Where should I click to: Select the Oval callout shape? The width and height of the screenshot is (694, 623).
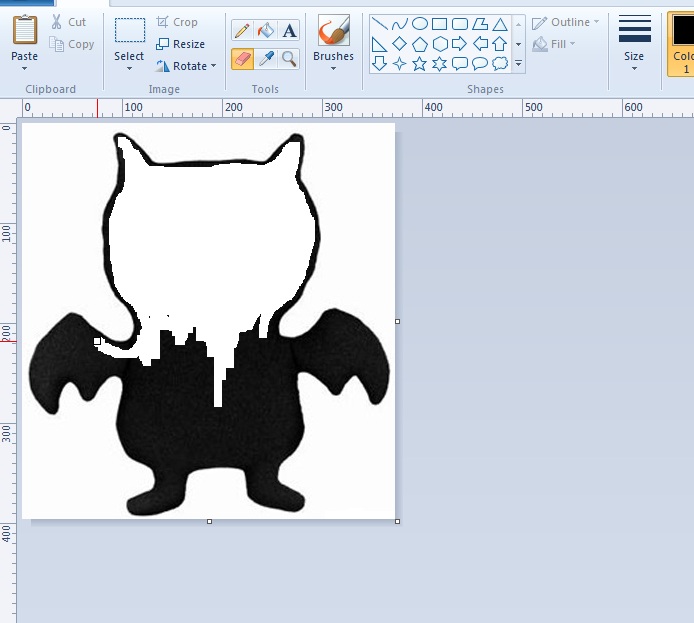480,64
